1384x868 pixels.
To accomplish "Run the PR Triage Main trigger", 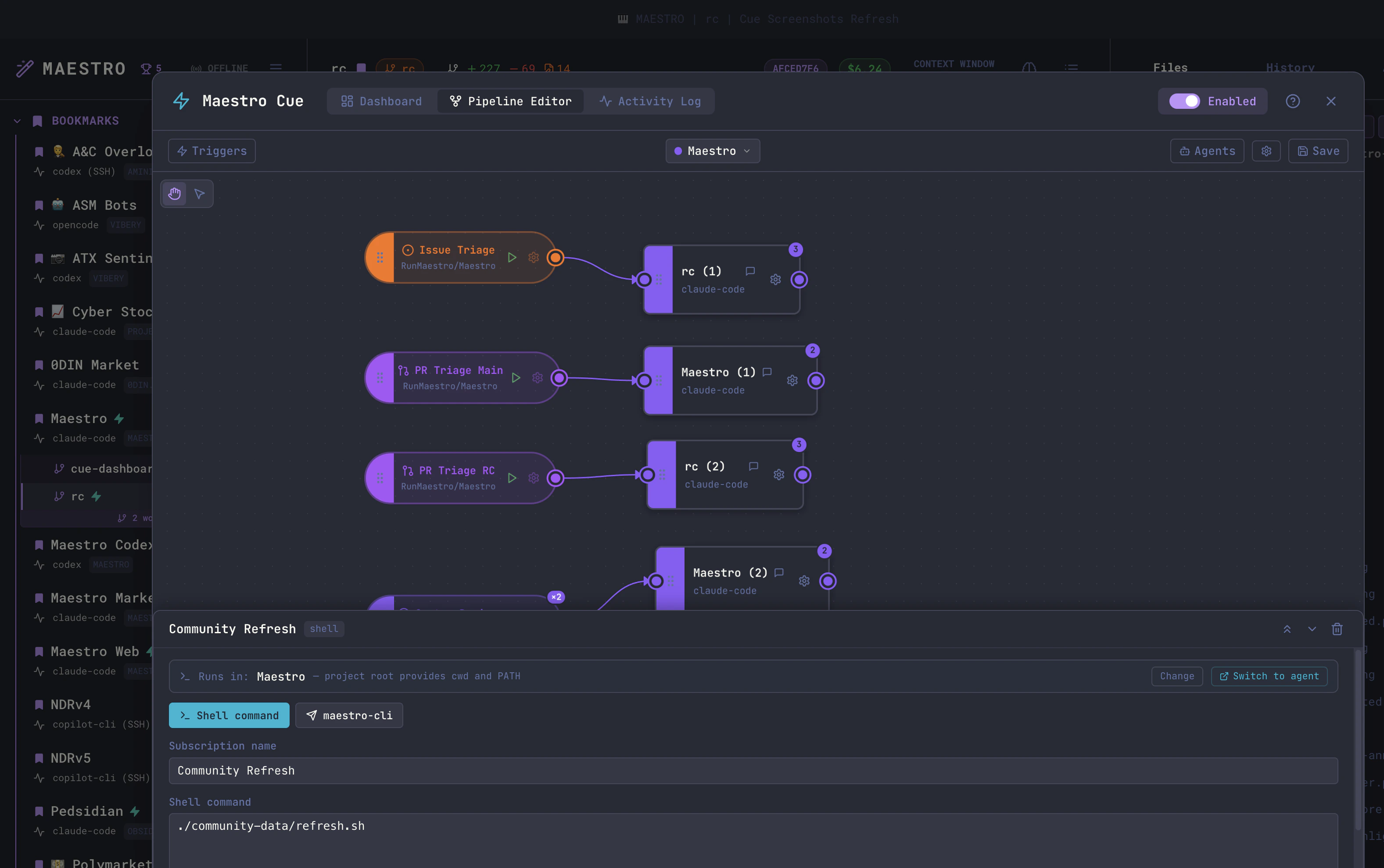I will coord(516,378).
